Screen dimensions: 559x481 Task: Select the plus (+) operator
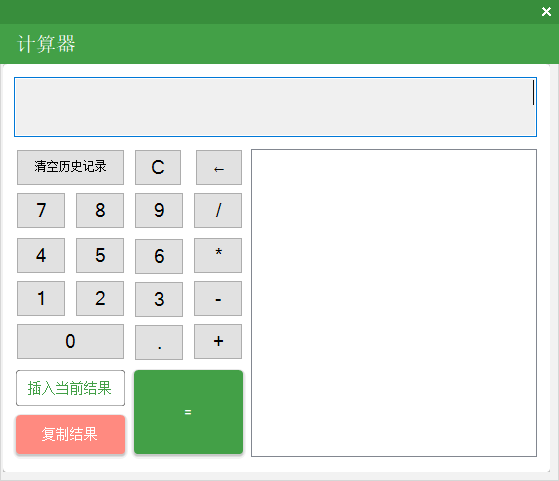click(218, 341)
